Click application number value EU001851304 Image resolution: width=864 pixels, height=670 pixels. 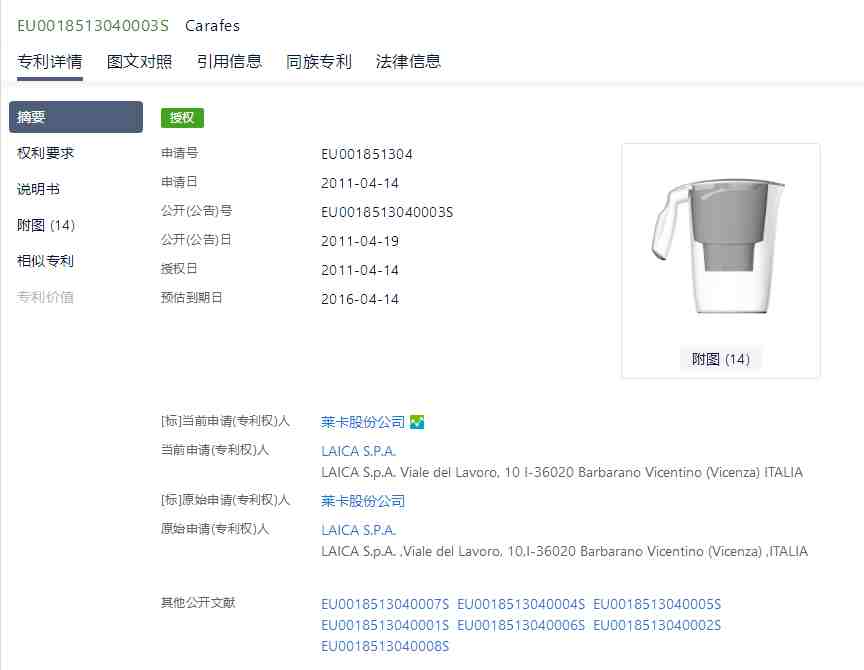tap(367, 154)
